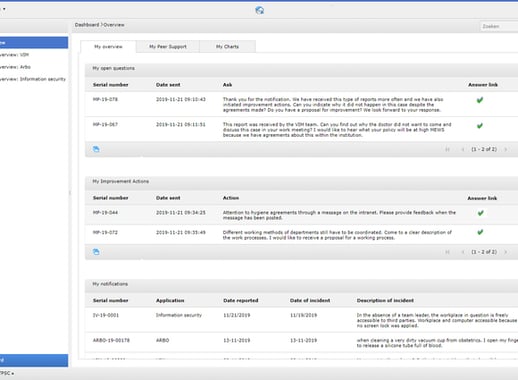Open answer link checkmark for MP-19-067
This screenshot has height=380, width=518.
point(480,126)
